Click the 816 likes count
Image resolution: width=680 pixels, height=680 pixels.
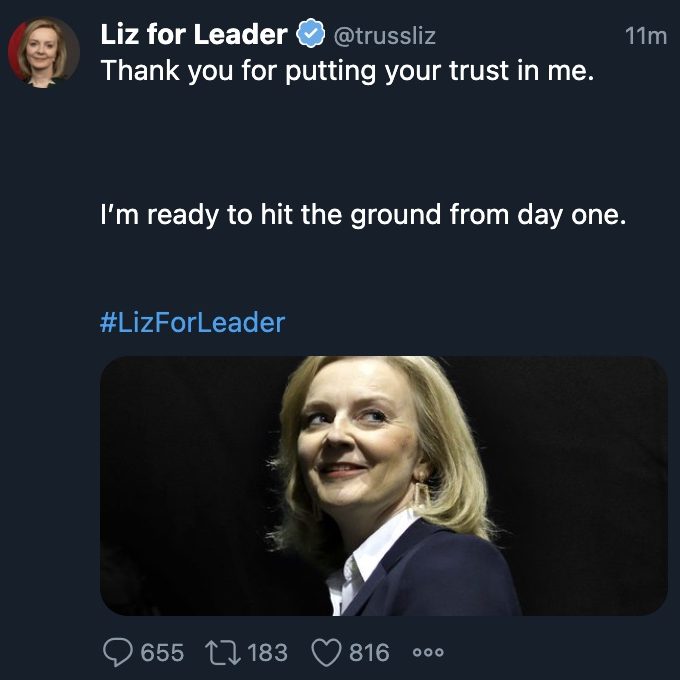[369, 653]
